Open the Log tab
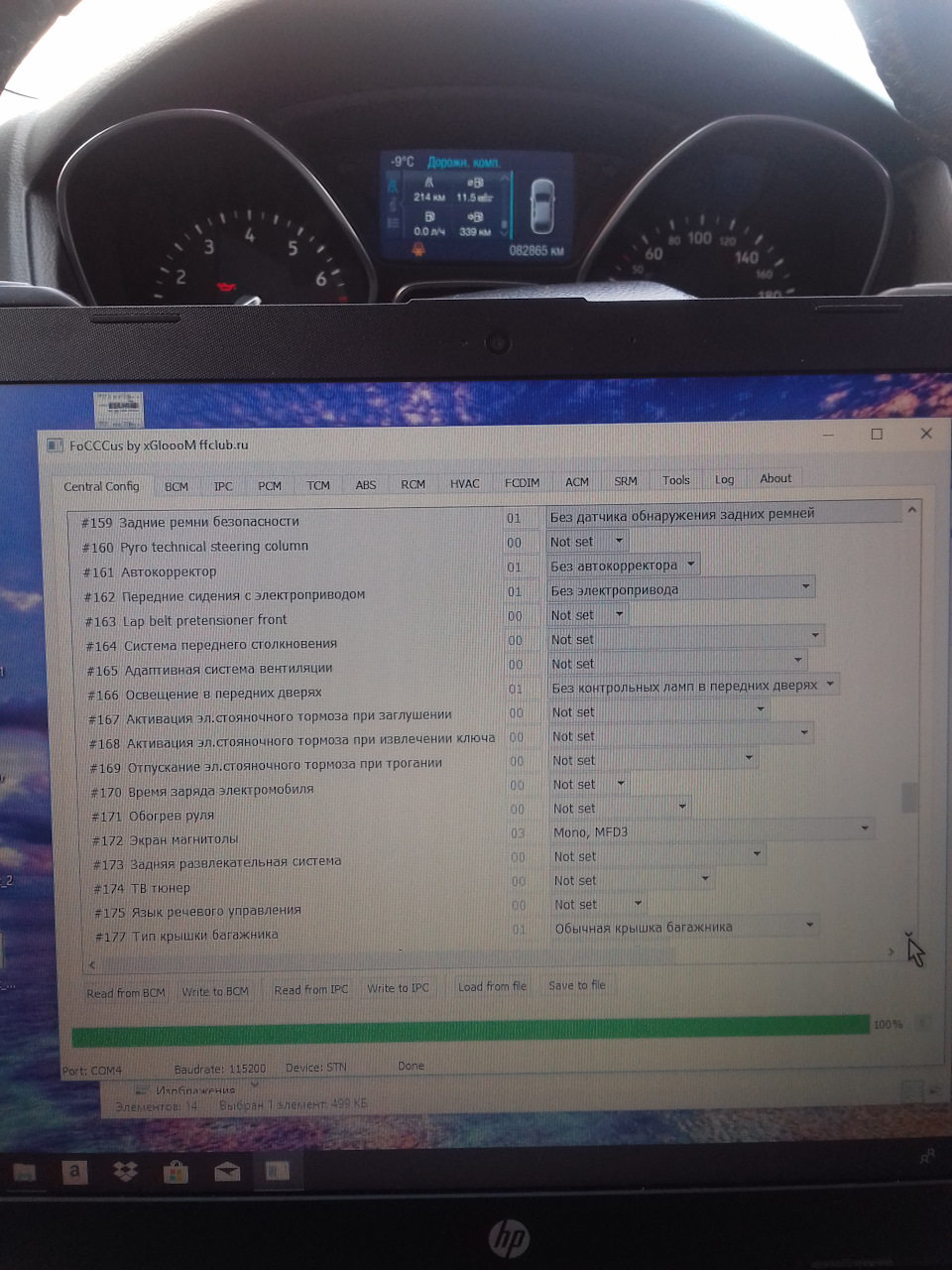 click(725, 479)
